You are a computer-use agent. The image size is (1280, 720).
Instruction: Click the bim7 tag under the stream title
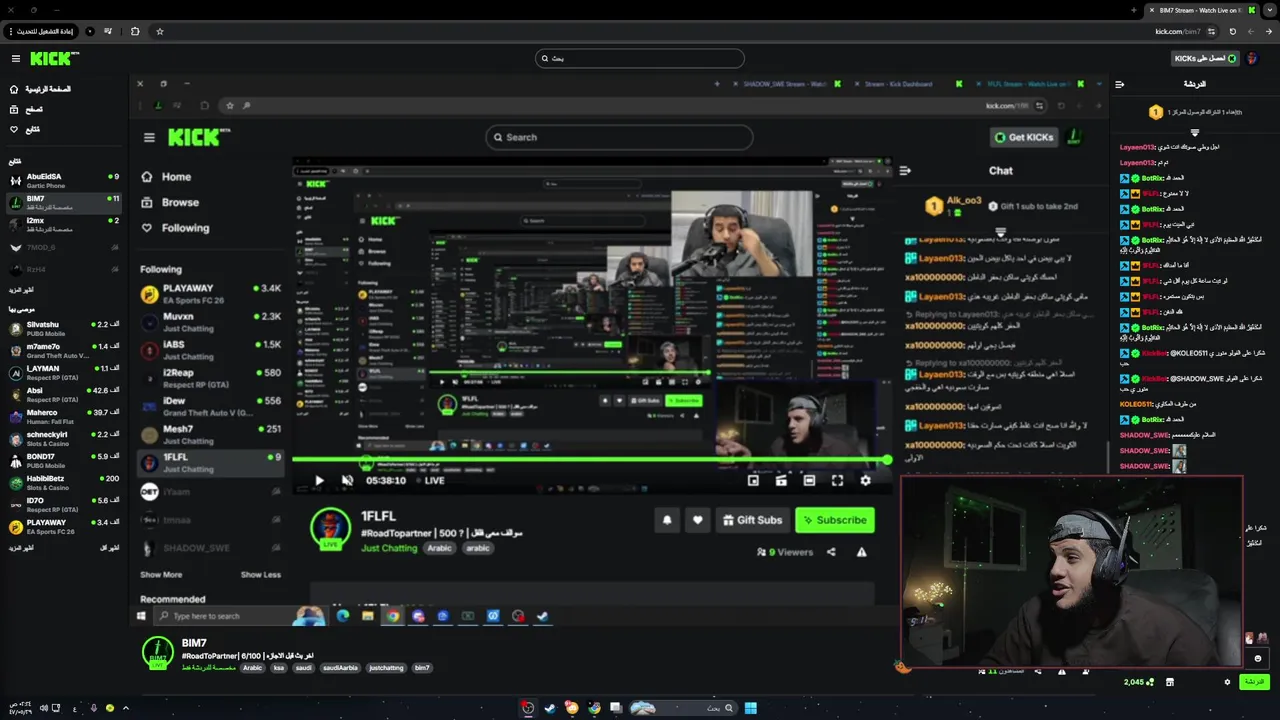pyautogui.click(x=422, y=668)
